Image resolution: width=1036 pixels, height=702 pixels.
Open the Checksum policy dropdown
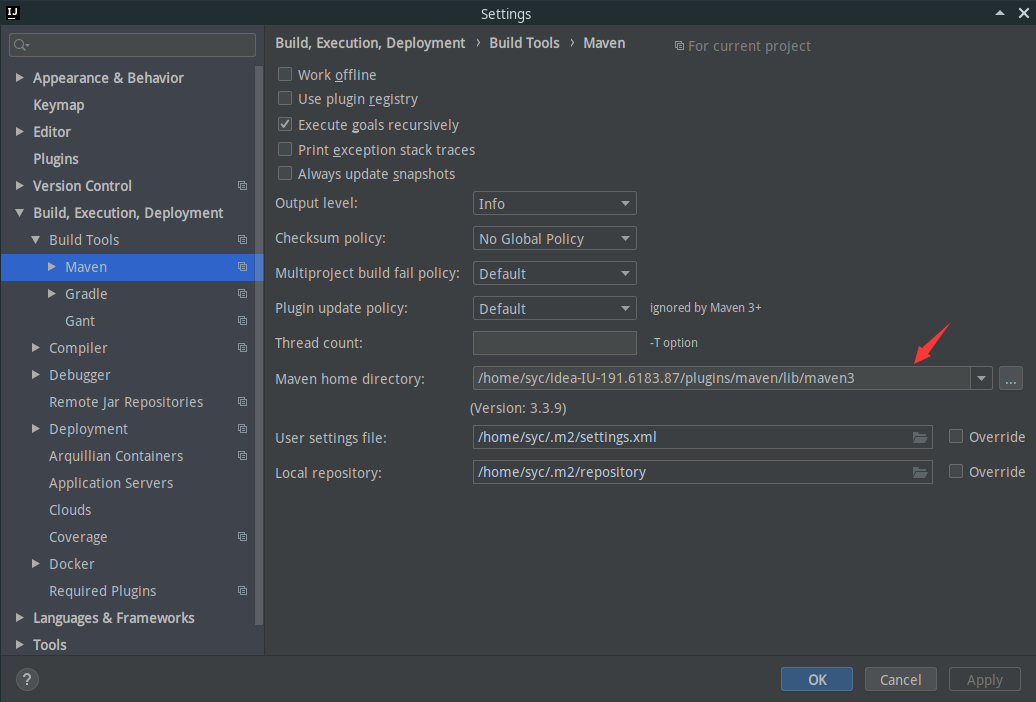coord(554,239)
